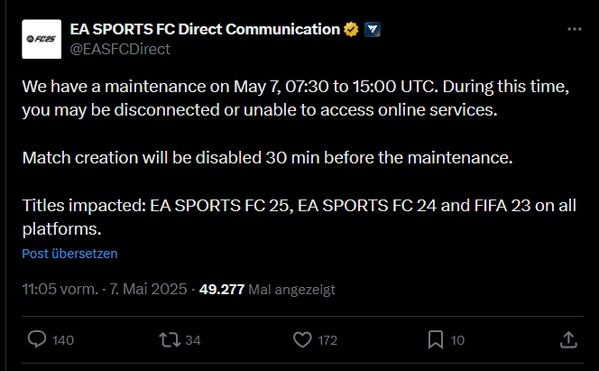Click the like count 172
599x371 pixels.
[327, 340]
